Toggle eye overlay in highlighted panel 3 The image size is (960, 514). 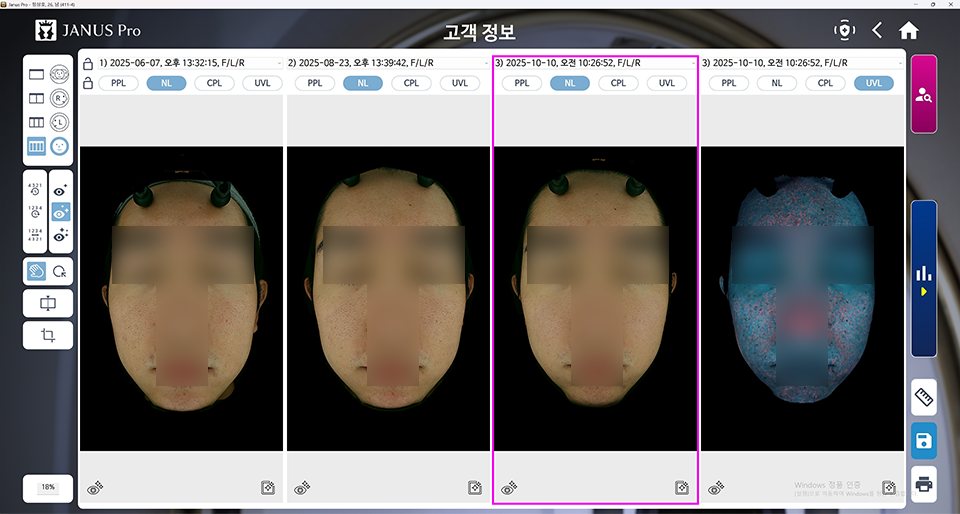[x=509, y=488]
